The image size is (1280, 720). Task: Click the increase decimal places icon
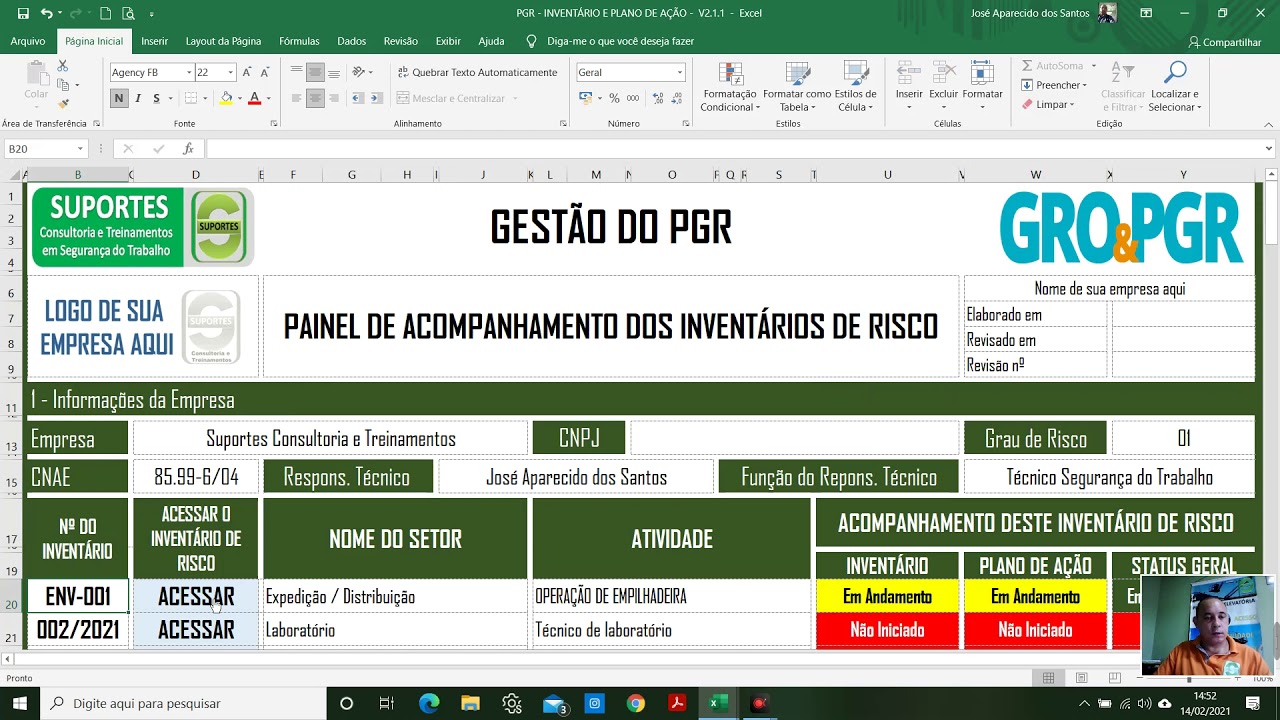click(x=657, y=98)
